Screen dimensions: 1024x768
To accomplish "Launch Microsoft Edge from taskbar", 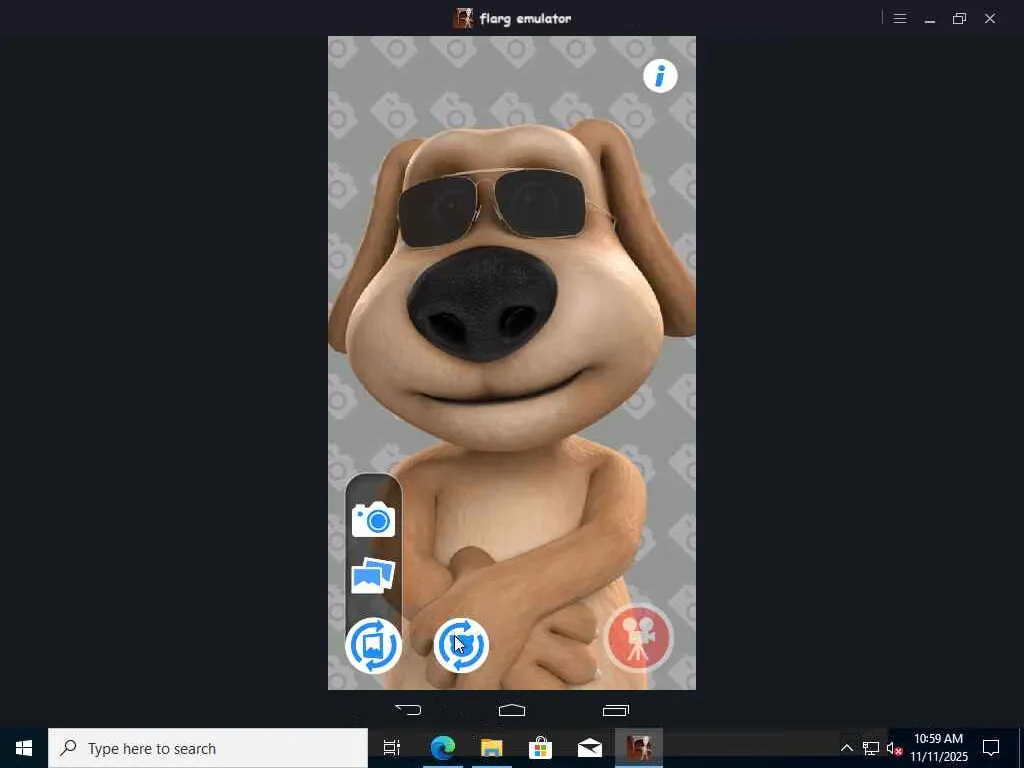I will click(x=443, y=748).
